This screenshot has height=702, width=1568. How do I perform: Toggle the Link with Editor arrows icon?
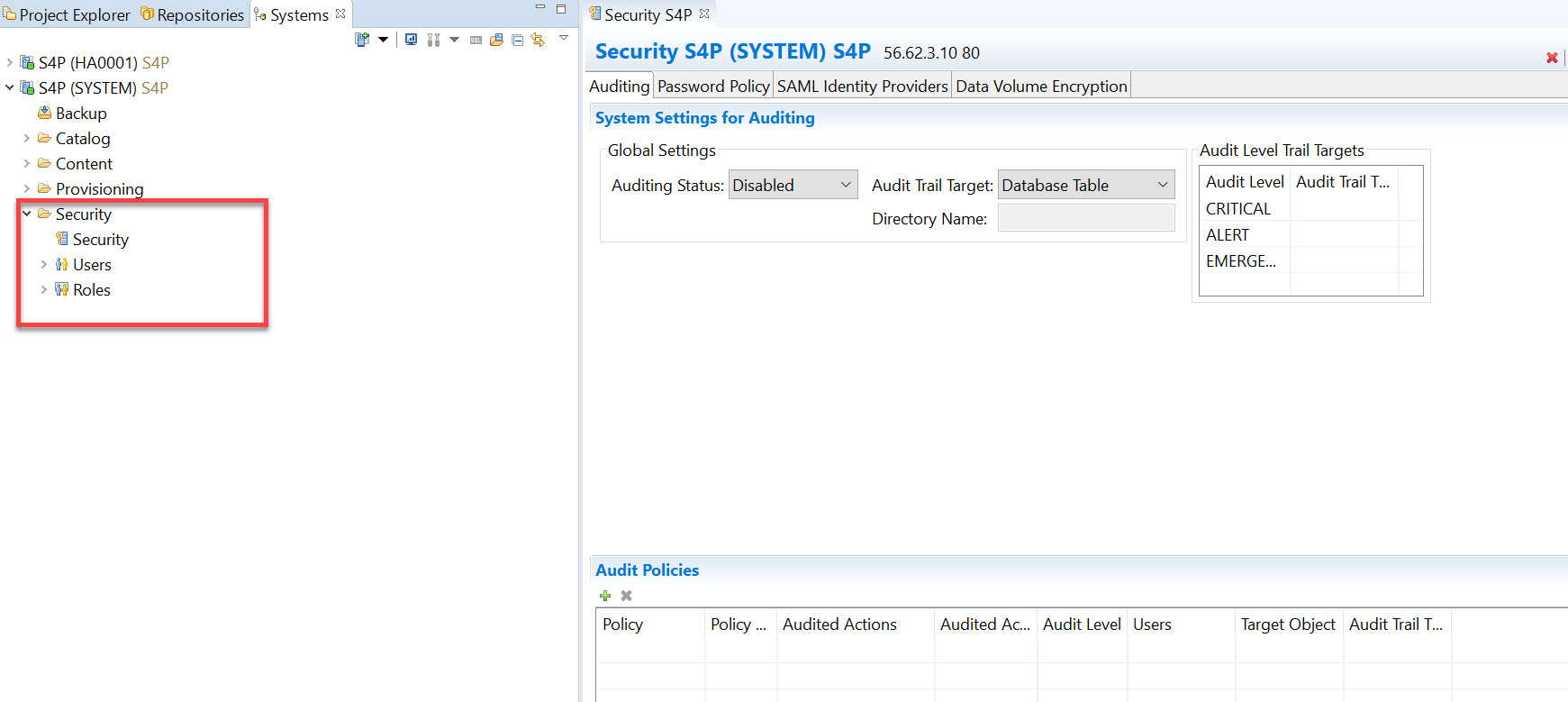pyautogui.click(x=538, y=40)
